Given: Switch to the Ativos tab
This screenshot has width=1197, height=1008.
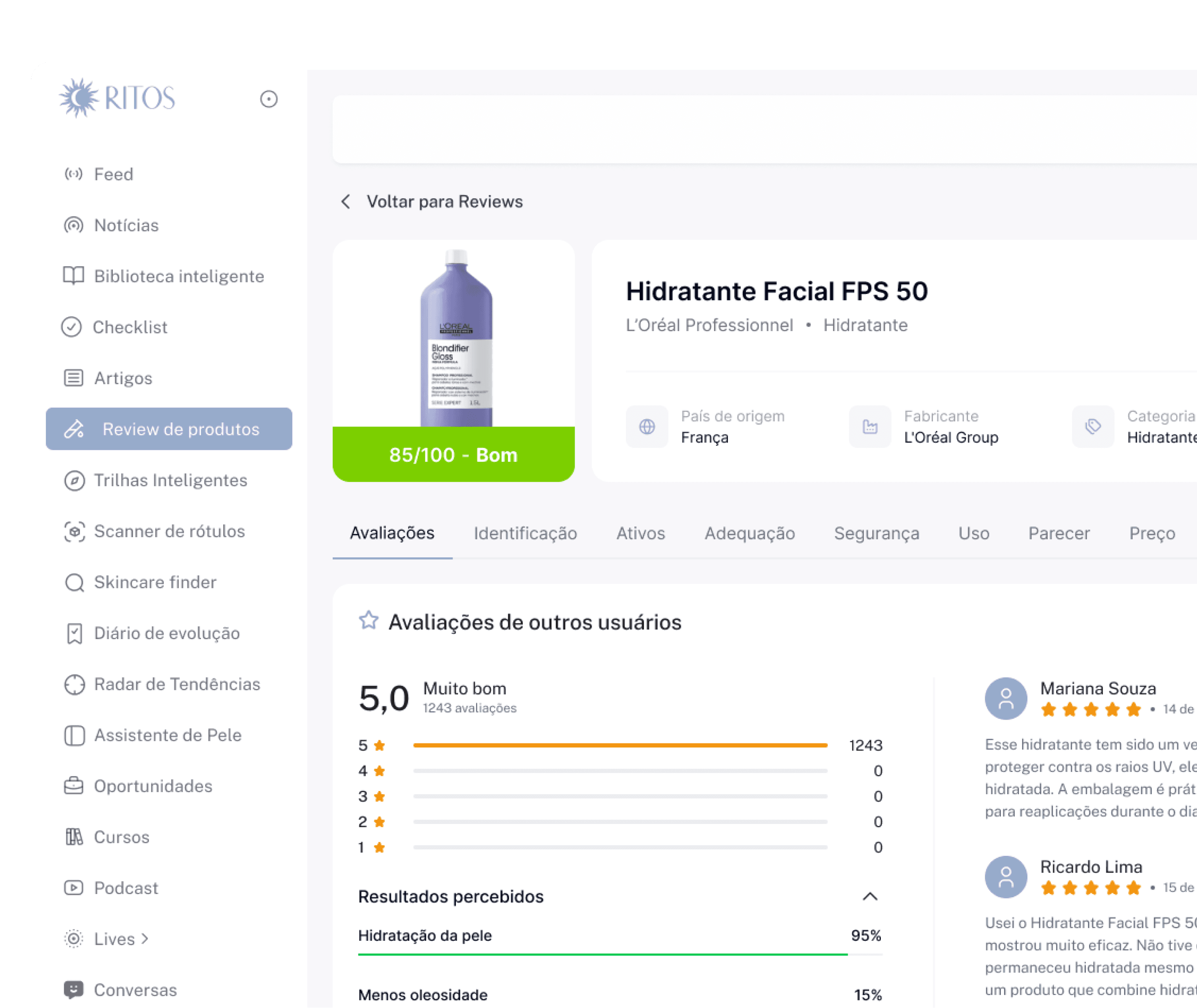Looking at the screenshot, I should [x=640, y=533].
